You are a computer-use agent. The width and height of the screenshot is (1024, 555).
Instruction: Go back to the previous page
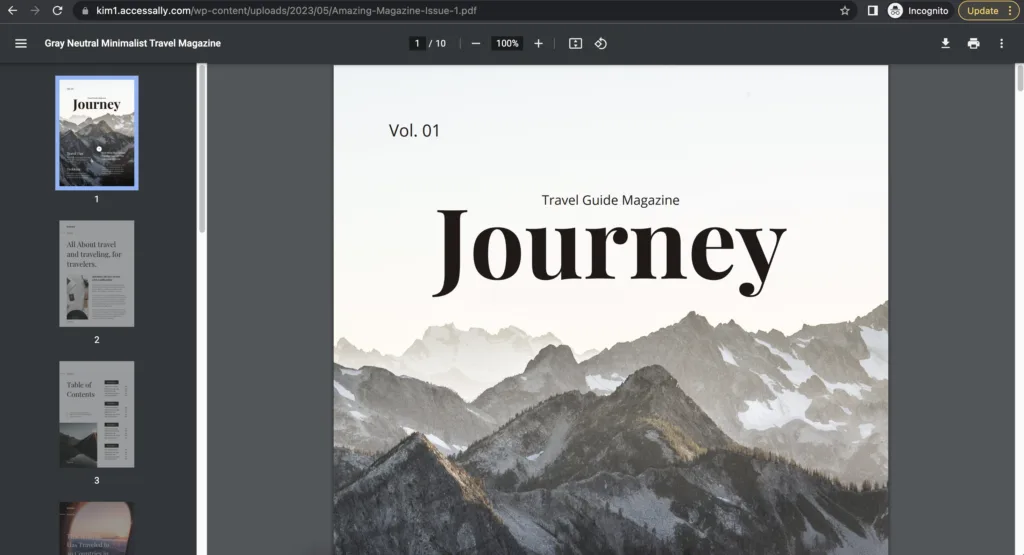13,11
